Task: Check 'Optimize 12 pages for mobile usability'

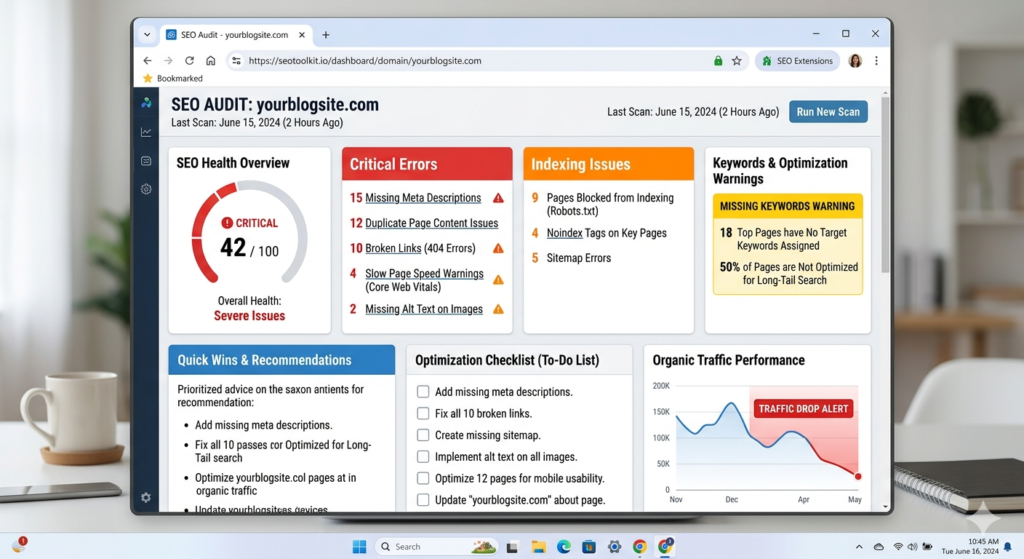Action: pyautogui.click(x=423, y=478)
